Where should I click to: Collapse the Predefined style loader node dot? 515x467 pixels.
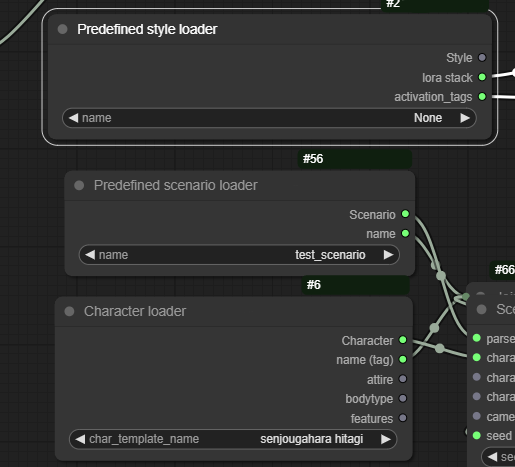63,29
